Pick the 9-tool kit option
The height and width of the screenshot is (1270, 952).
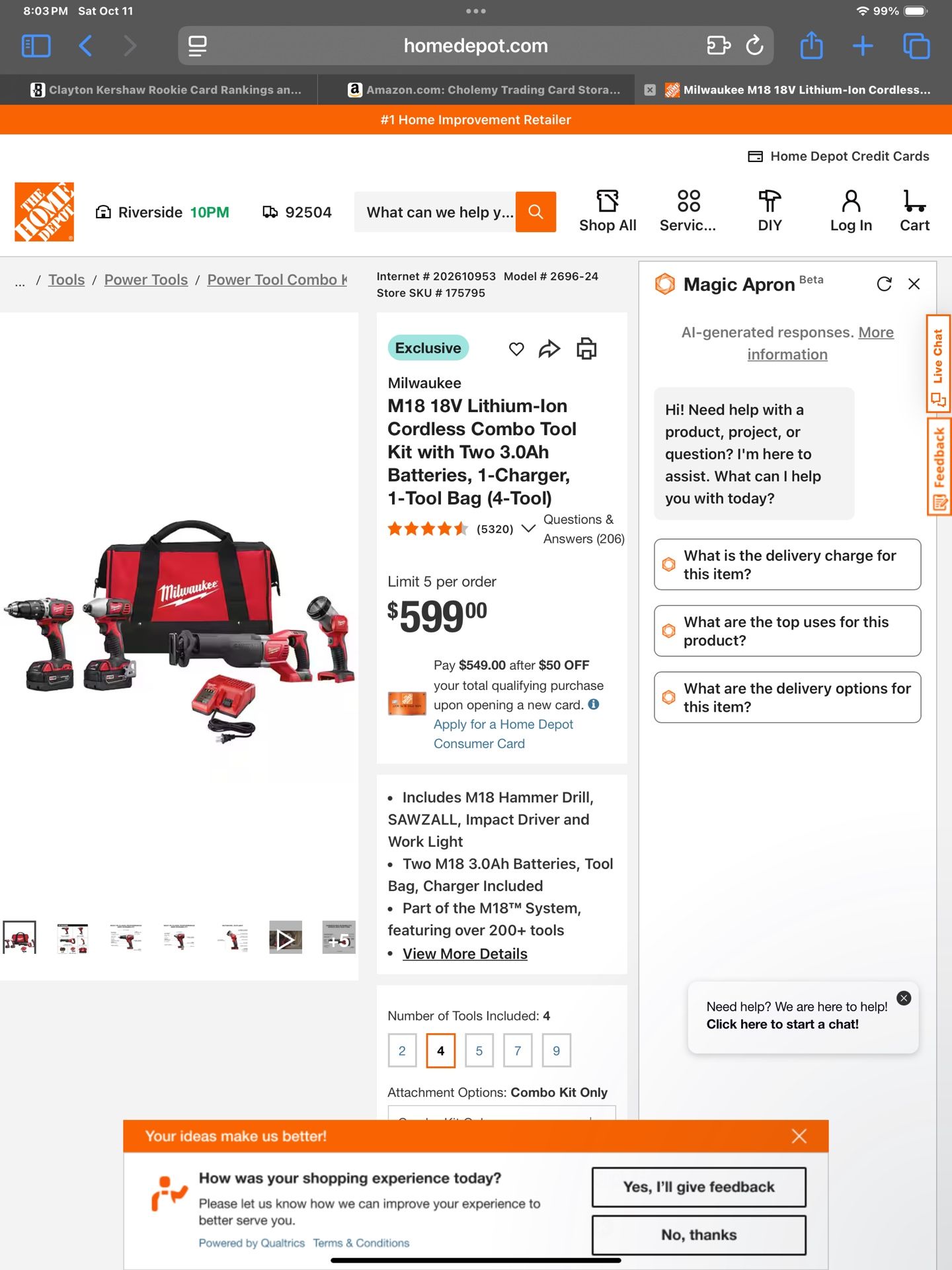557,1050
